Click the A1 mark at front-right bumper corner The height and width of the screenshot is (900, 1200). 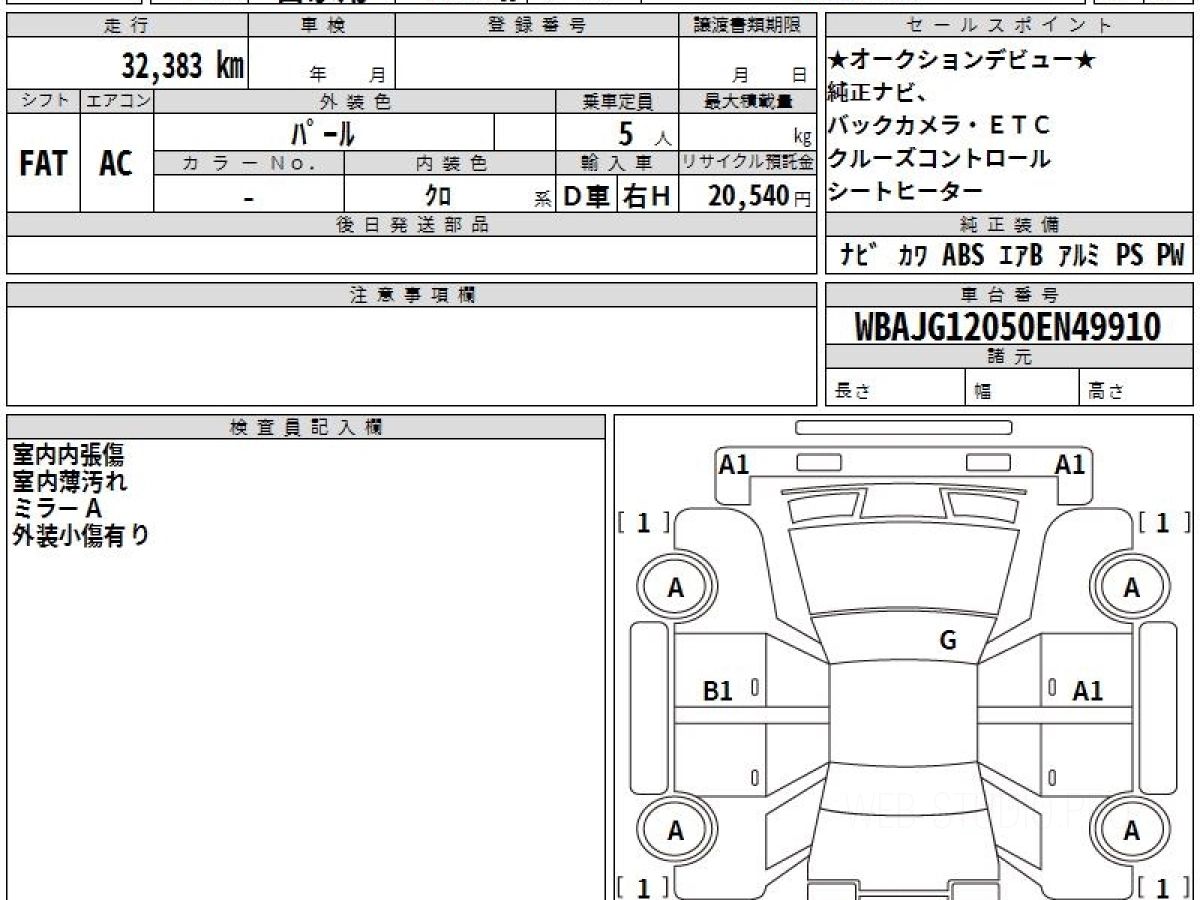coord(1070,464)
